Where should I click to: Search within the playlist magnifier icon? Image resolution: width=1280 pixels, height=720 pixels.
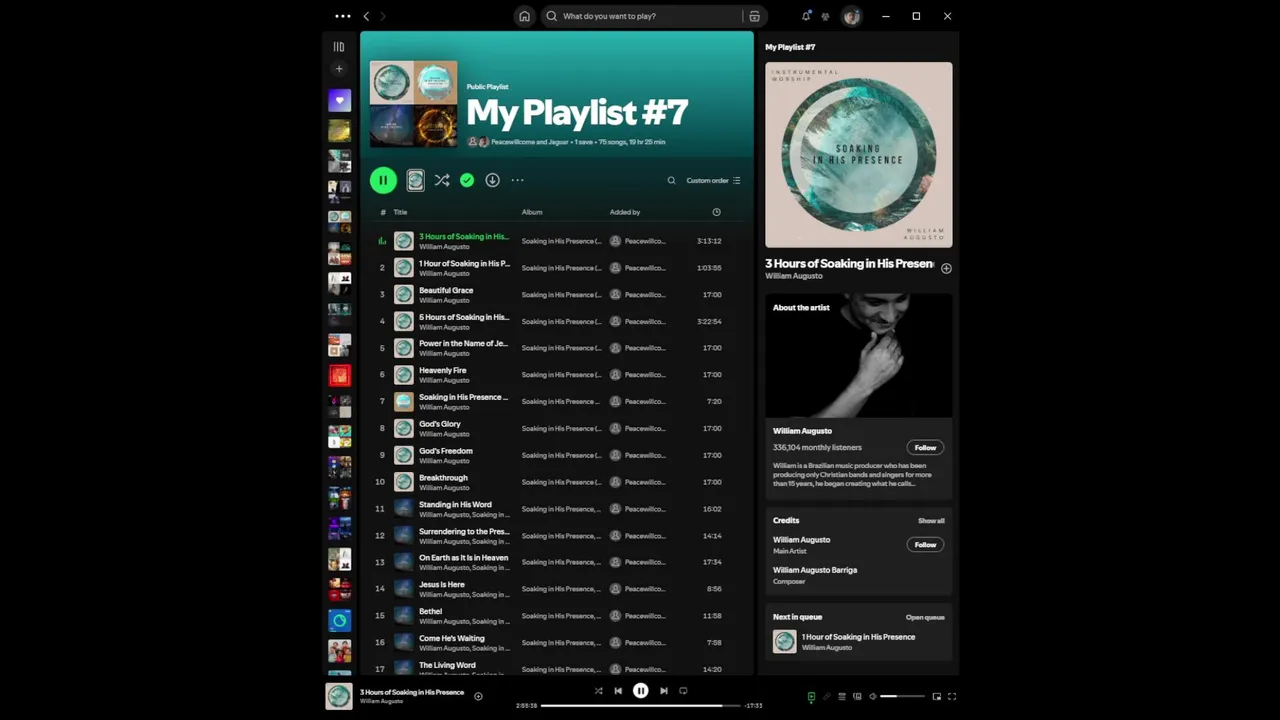tap(671, 181)
